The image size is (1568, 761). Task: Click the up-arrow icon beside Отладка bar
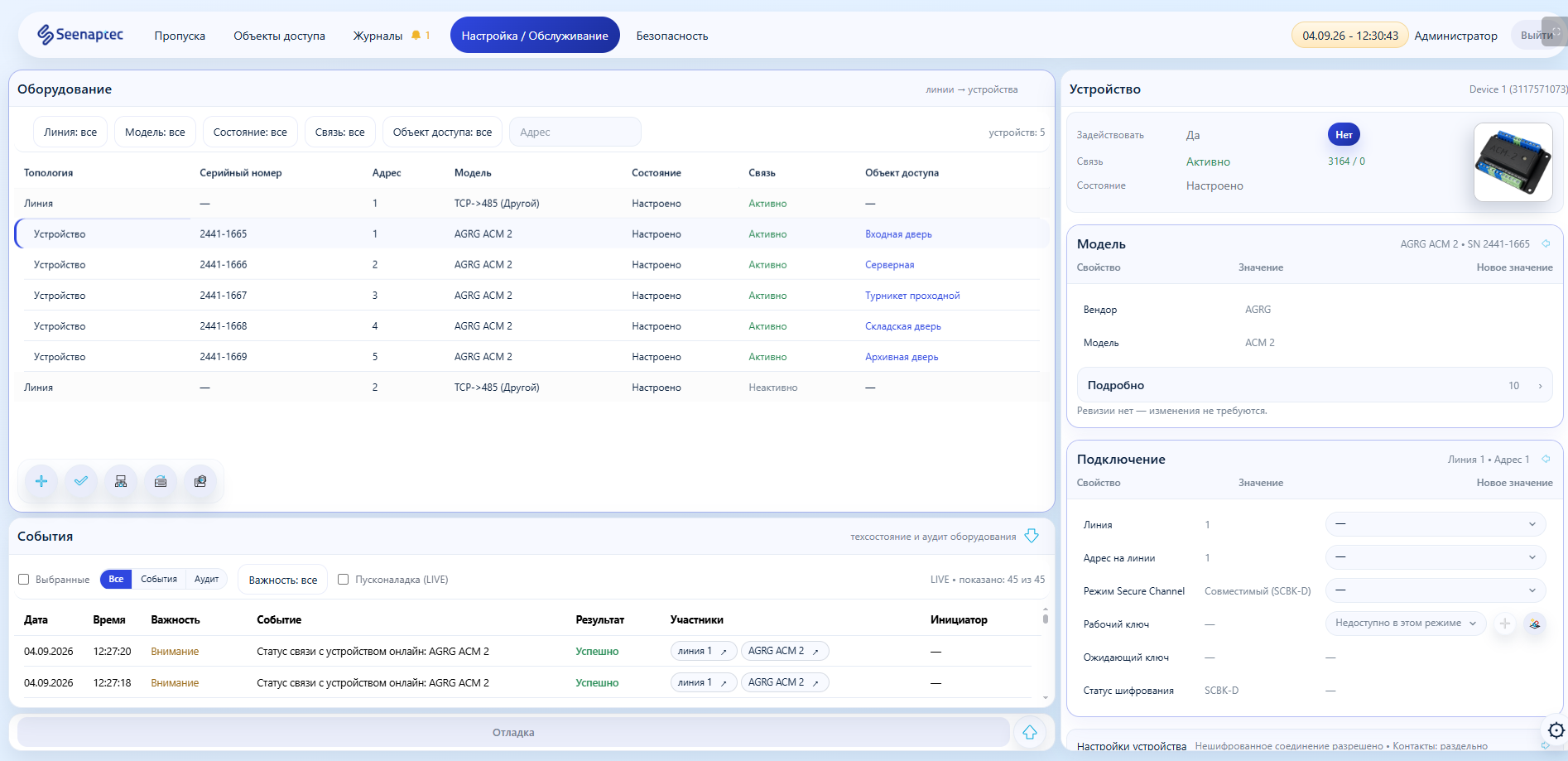[1030, 732]
